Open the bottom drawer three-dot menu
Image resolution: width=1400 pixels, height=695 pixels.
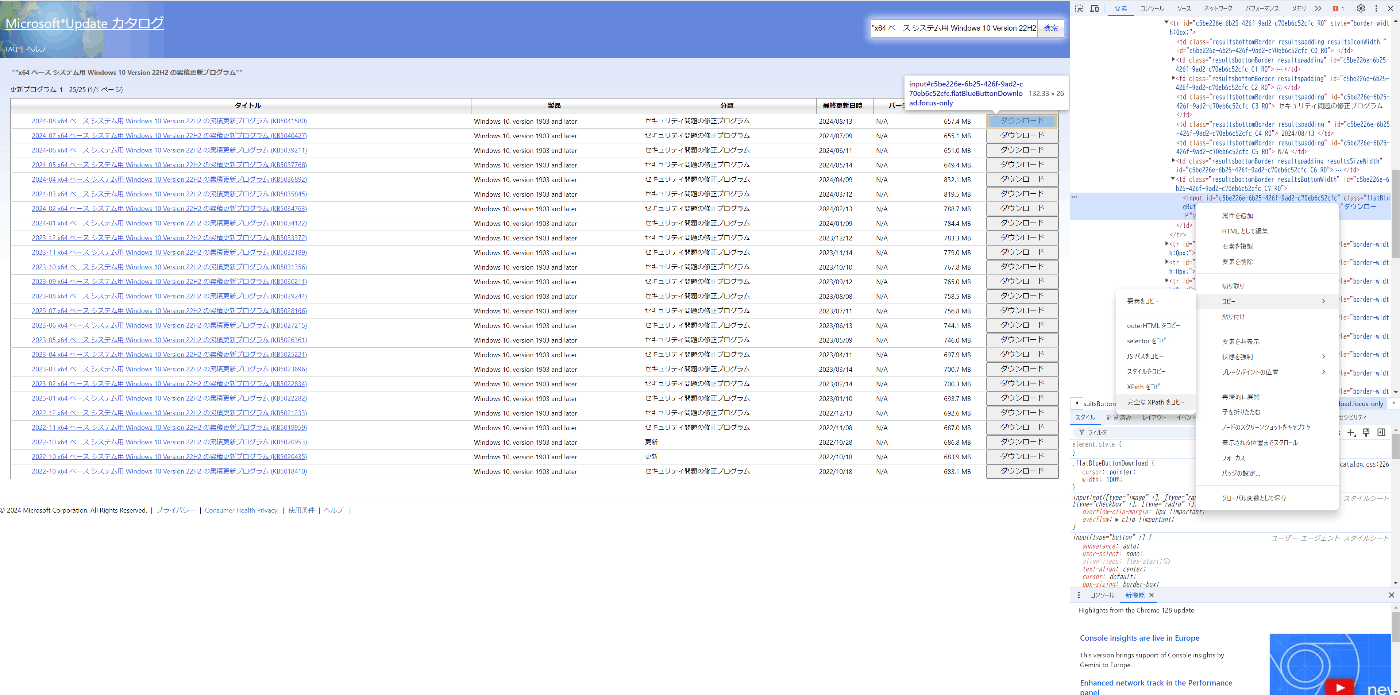(x=1078, y=595)
